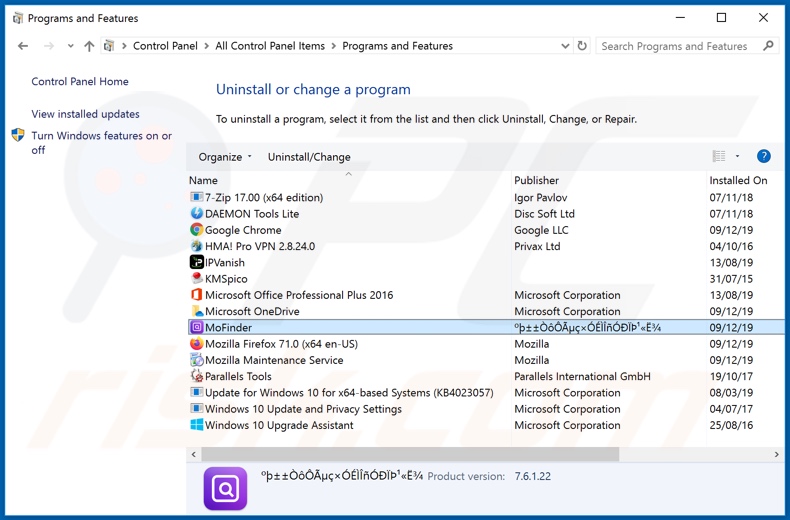Select Mozilla Firefox 71.0 entry name

click(281, 344)
